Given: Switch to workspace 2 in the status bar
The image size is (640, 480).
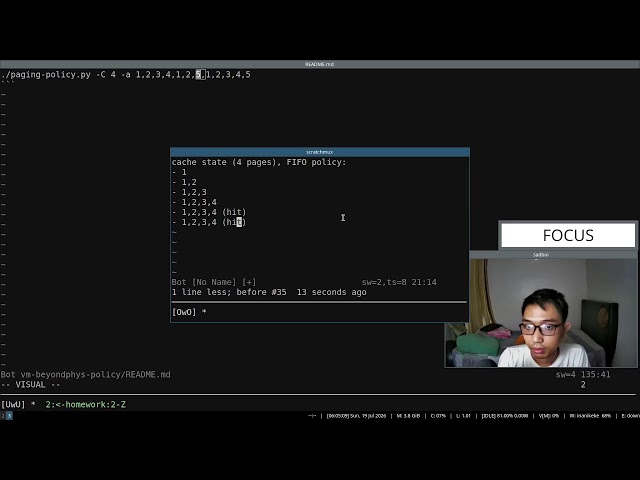Looking at the screenshot, I should tap(2, 416).
